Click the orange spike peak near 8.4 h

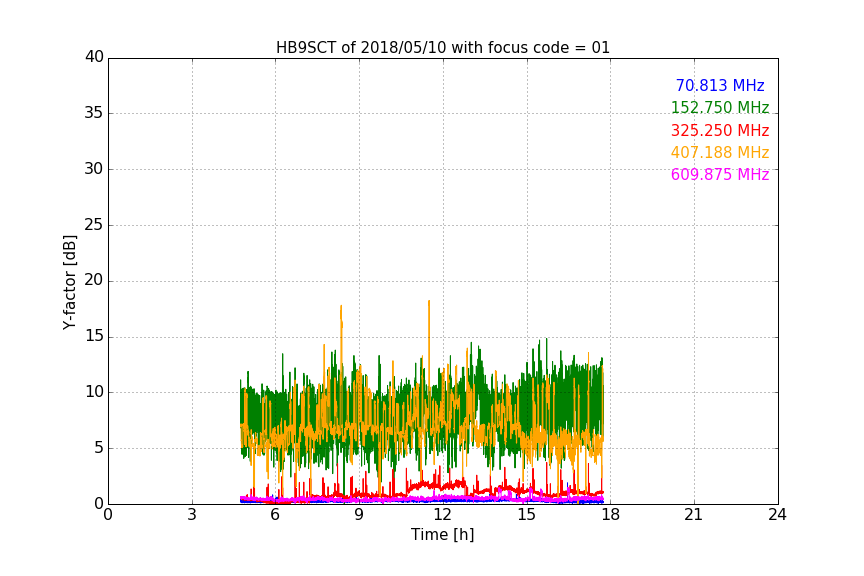tap(341, 306)
